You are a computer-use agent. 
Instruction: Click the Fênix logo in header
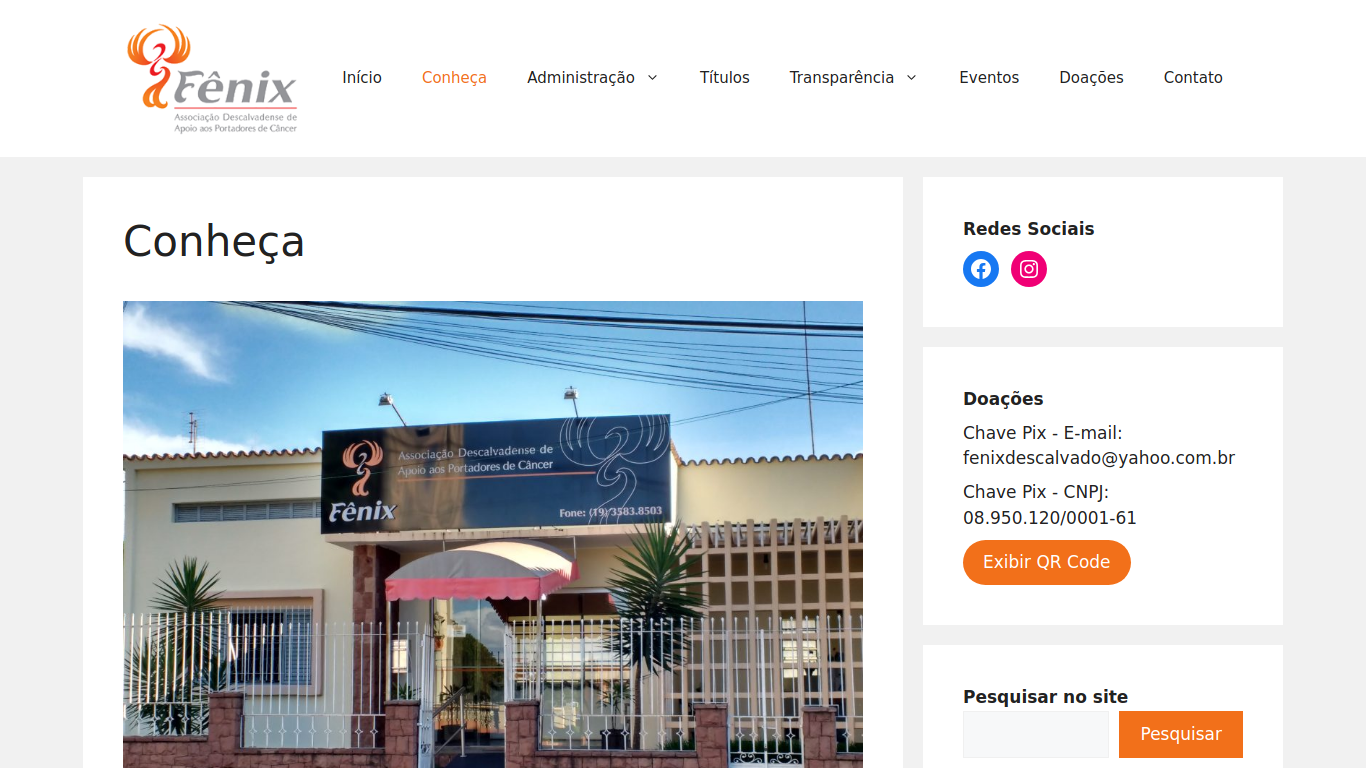coord(213,79)
